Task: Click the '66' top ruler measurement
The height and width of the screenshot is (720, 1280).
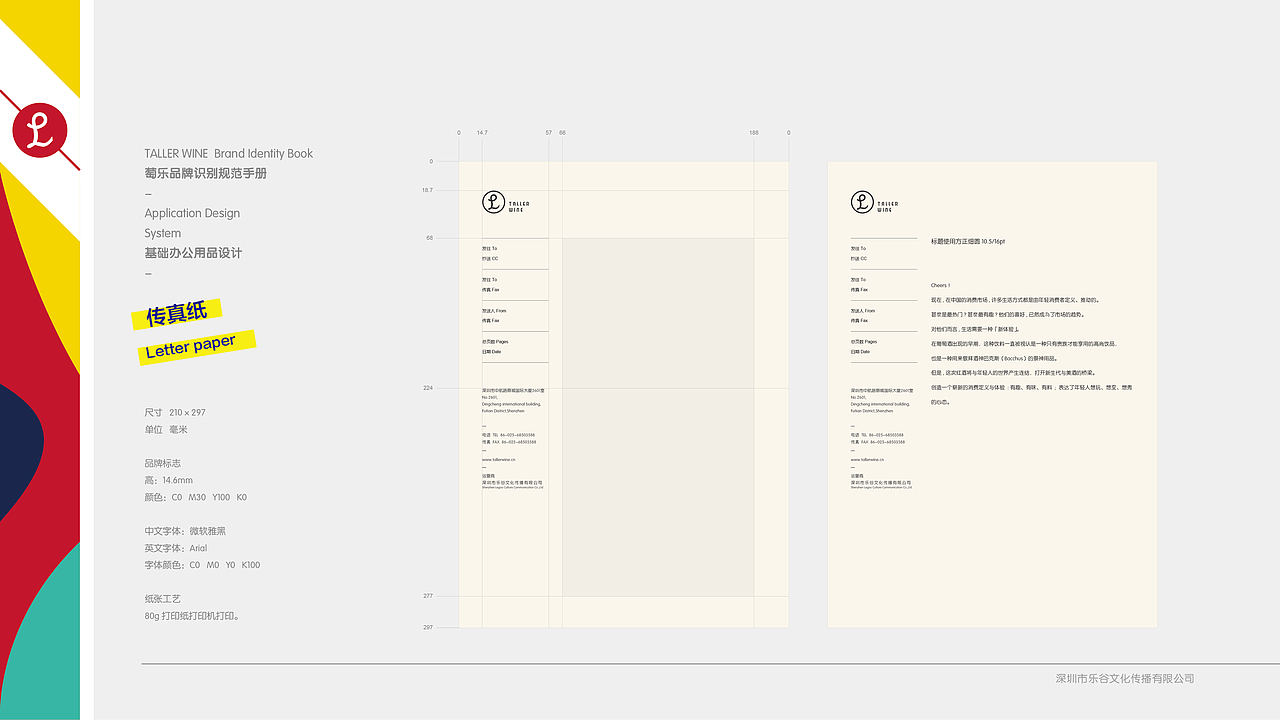Action: (562, 132)
